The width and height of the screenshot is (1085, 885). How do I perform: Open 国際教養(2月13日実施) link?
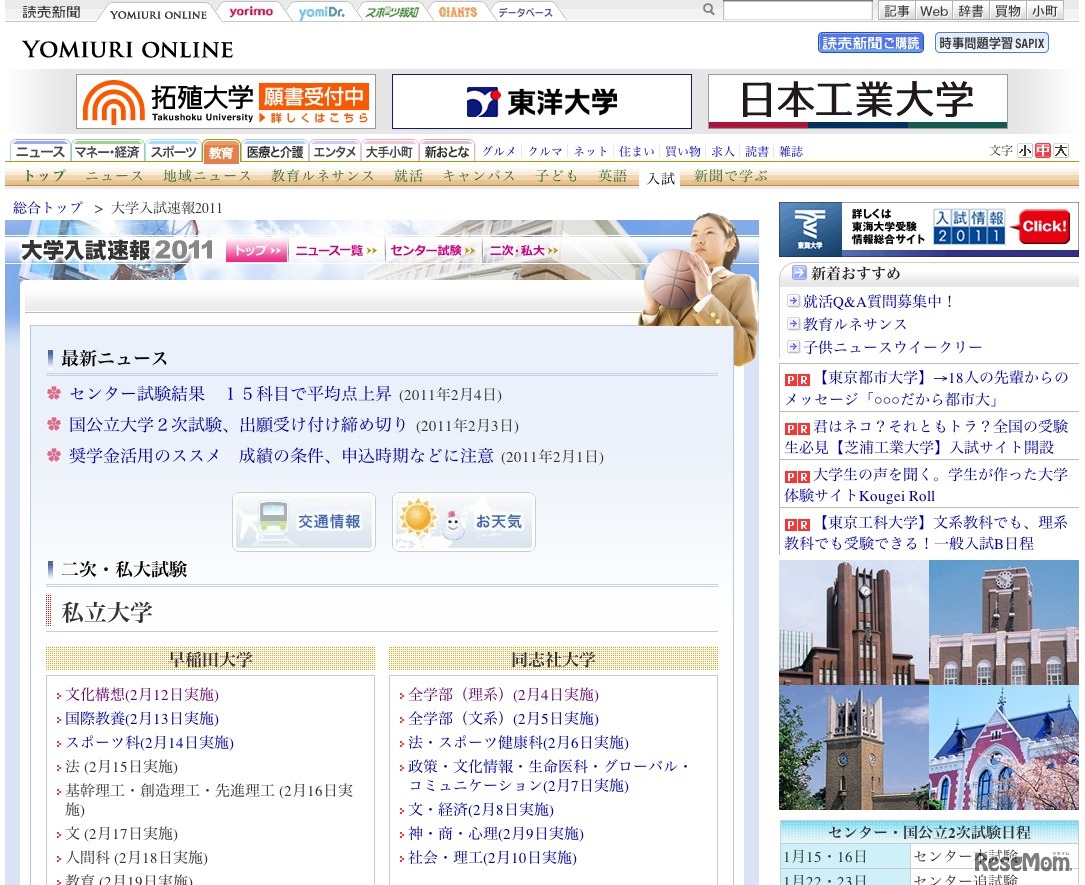coord(142,719)
